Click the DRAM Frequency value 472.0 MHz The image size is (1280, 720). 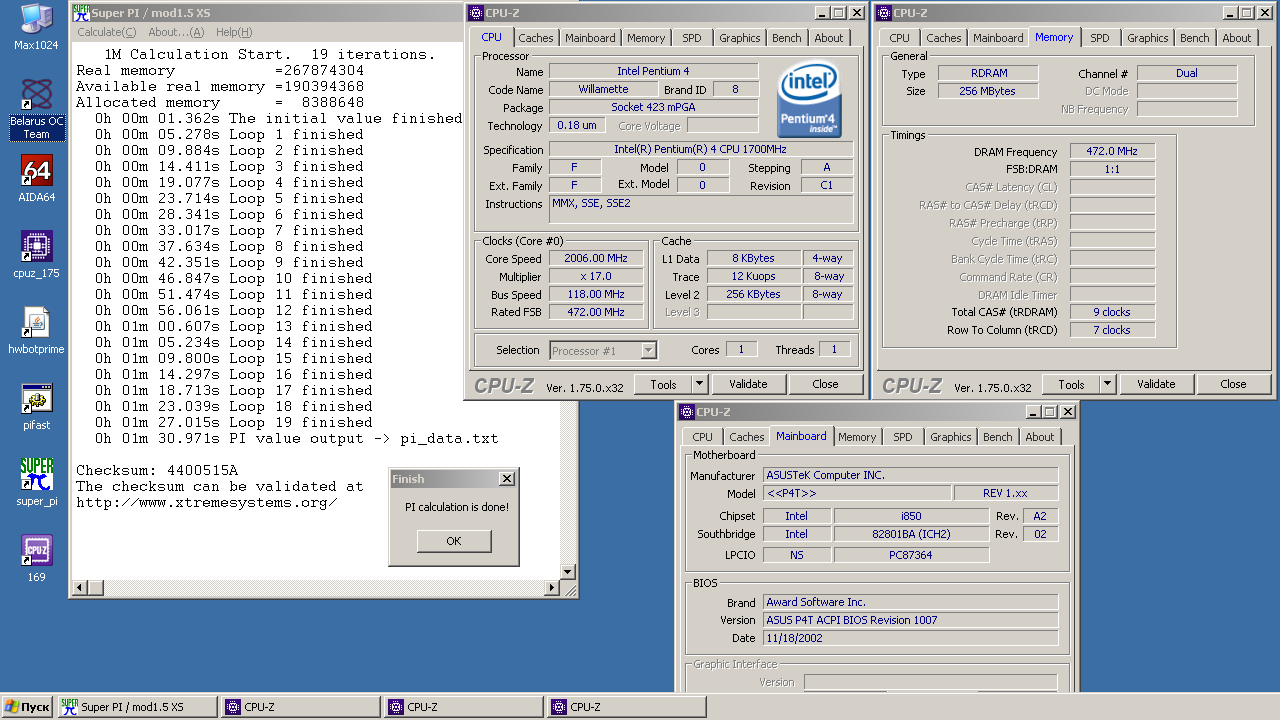1112,151
